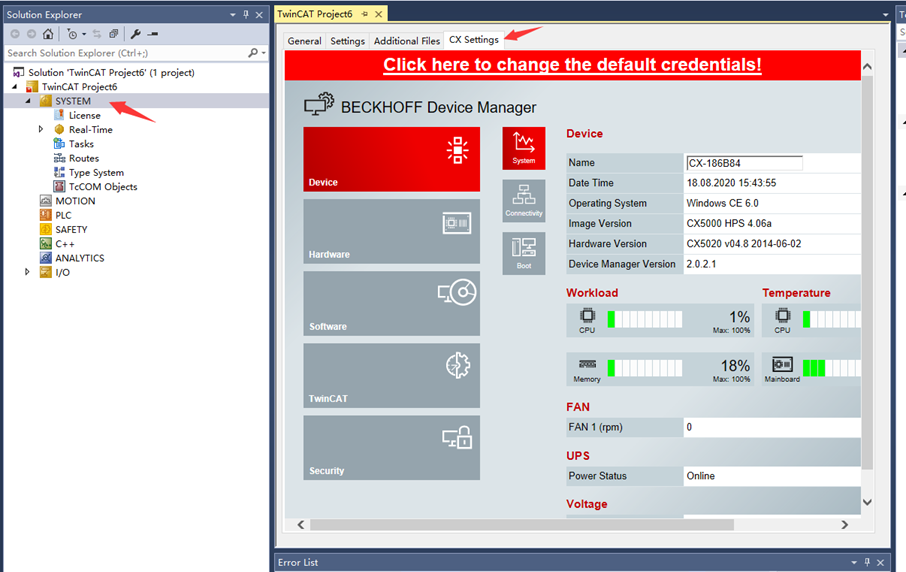Select the I/O node in tree
The height and width of the screenshot is (572, 906).
pyautogui.click(x=62, y=272)
